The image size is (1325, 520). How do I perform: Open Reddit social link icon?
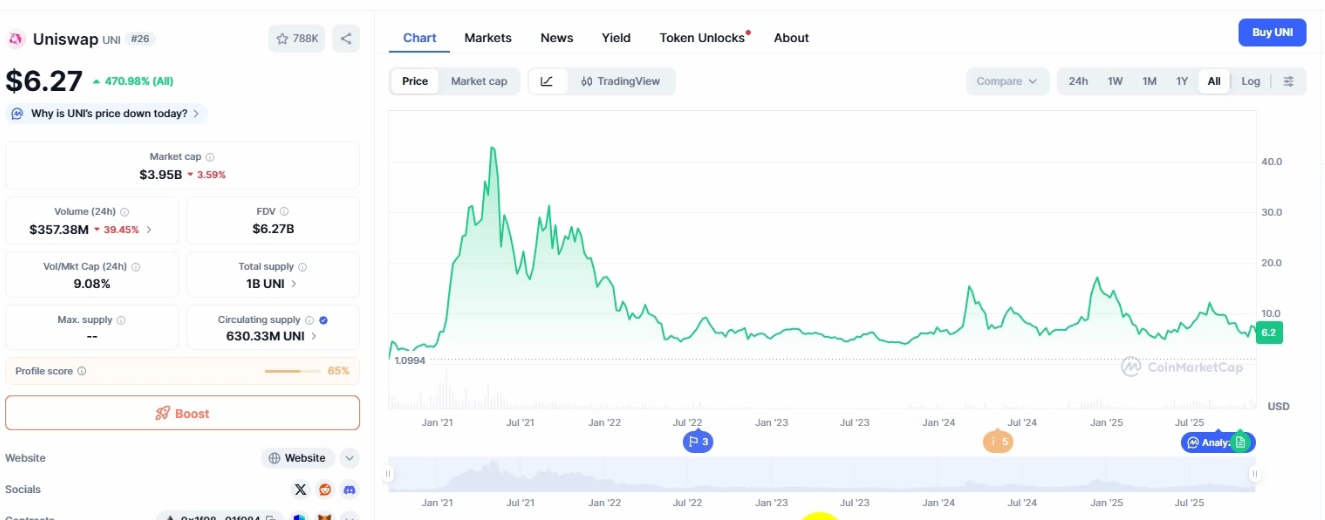[x=325, y=489]
